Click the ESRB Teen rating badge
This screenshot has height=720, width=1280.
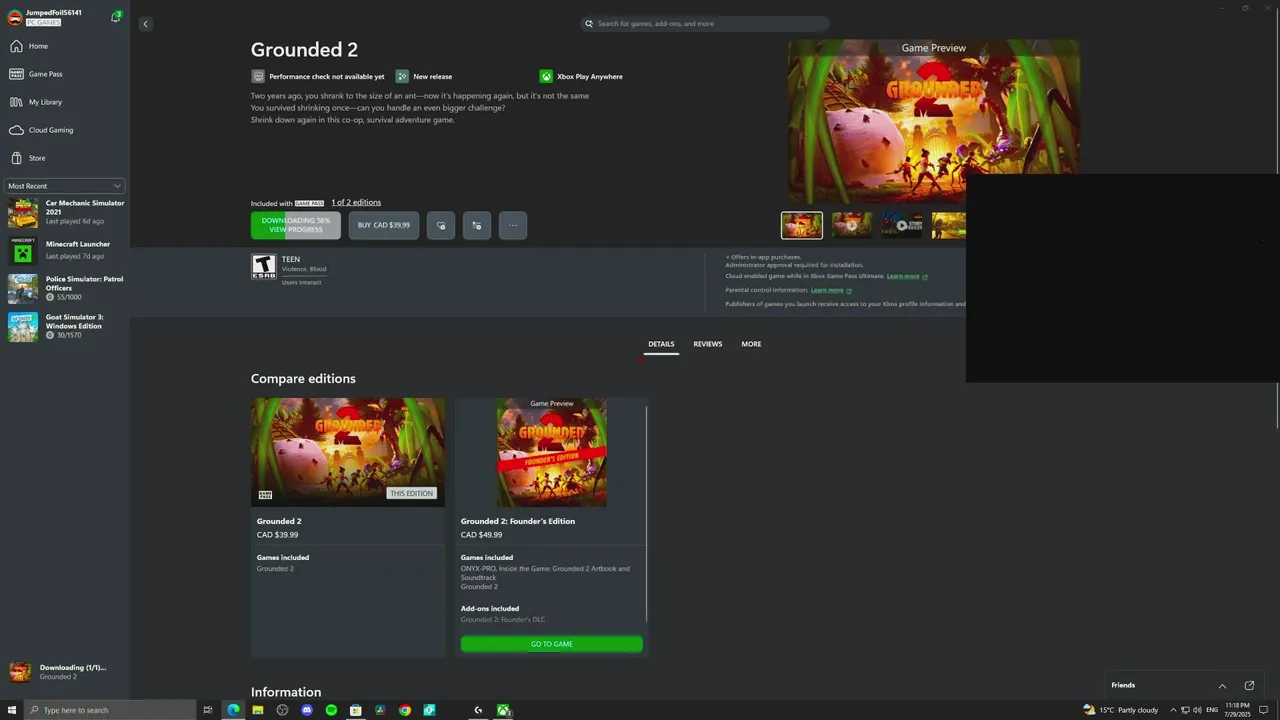(x=263, y=266)
